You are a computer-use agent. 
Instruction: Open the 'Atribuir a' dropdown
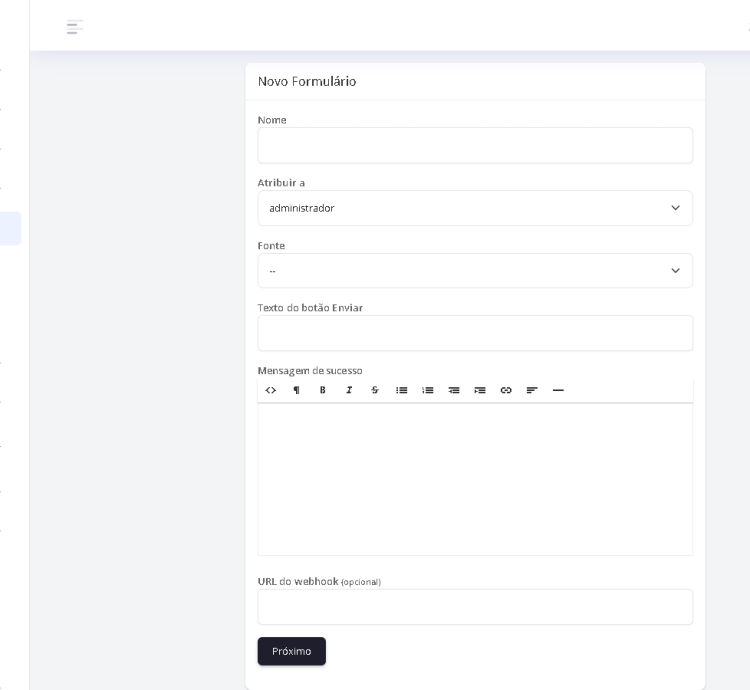click(x=475, y=208)
